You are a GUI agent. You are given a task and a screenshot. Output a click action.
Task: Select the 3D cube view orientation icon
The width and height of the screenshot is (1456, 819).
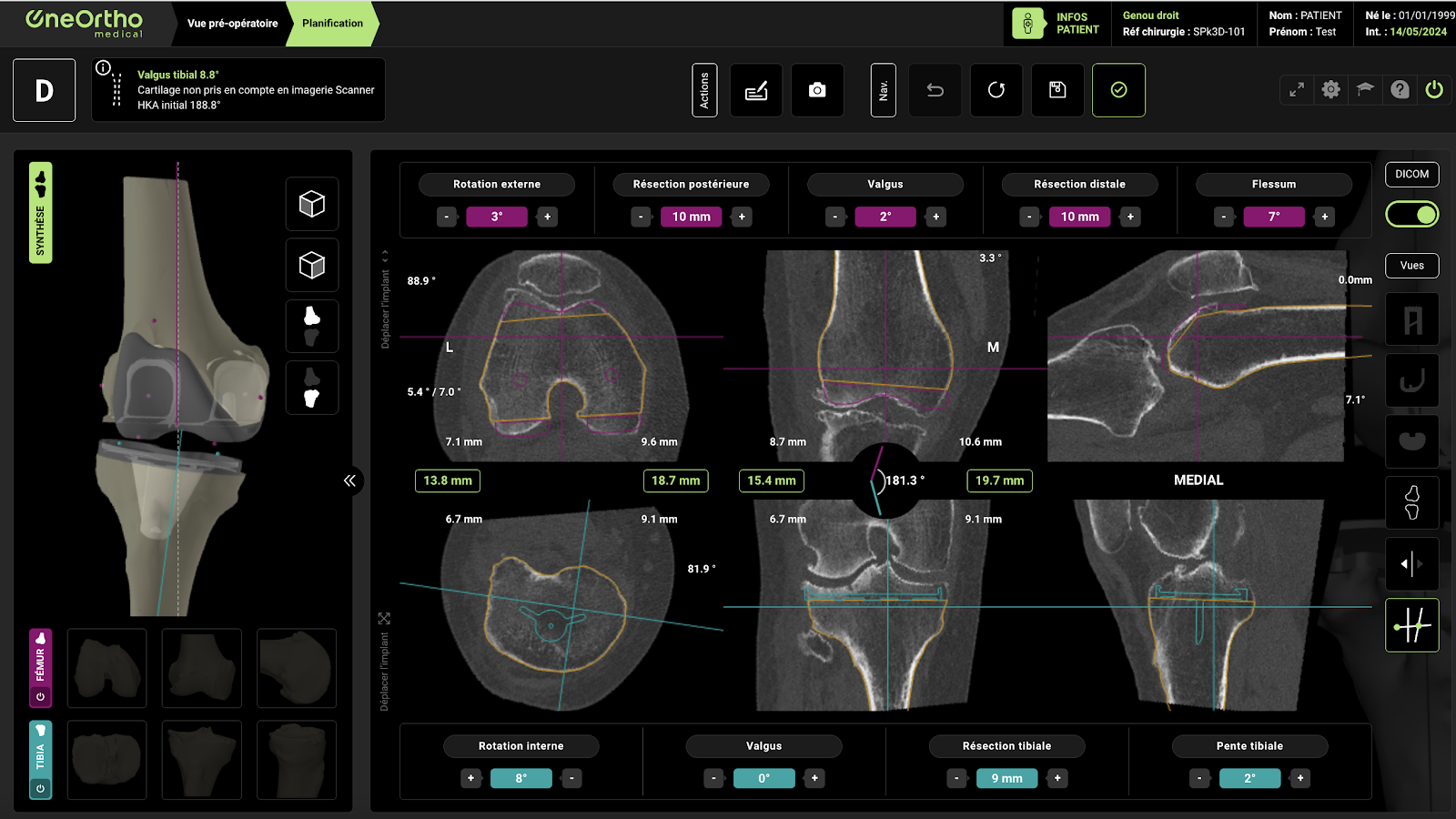[x=312, y=205]
